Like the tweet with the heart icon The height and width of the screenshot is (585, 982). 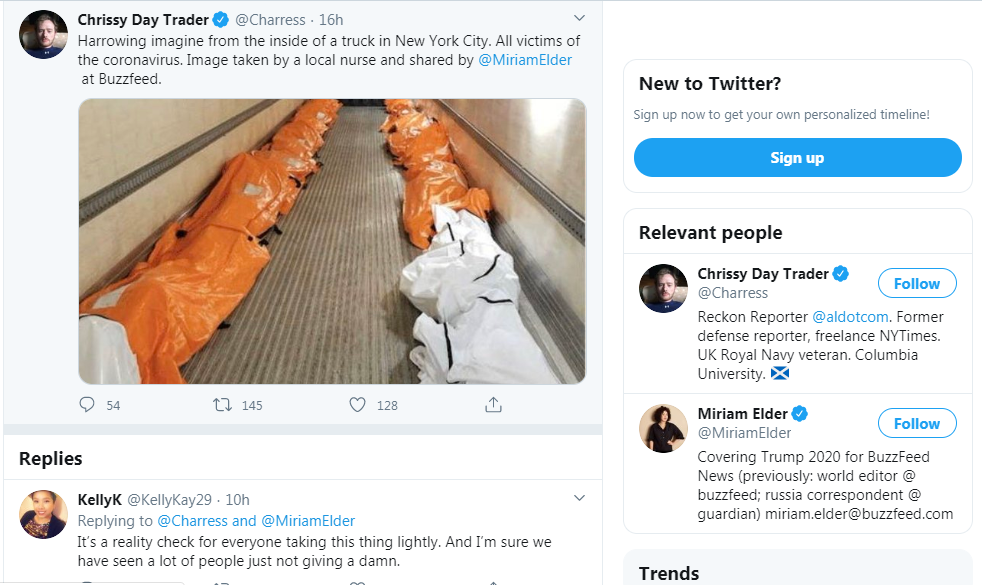[357, 405]
